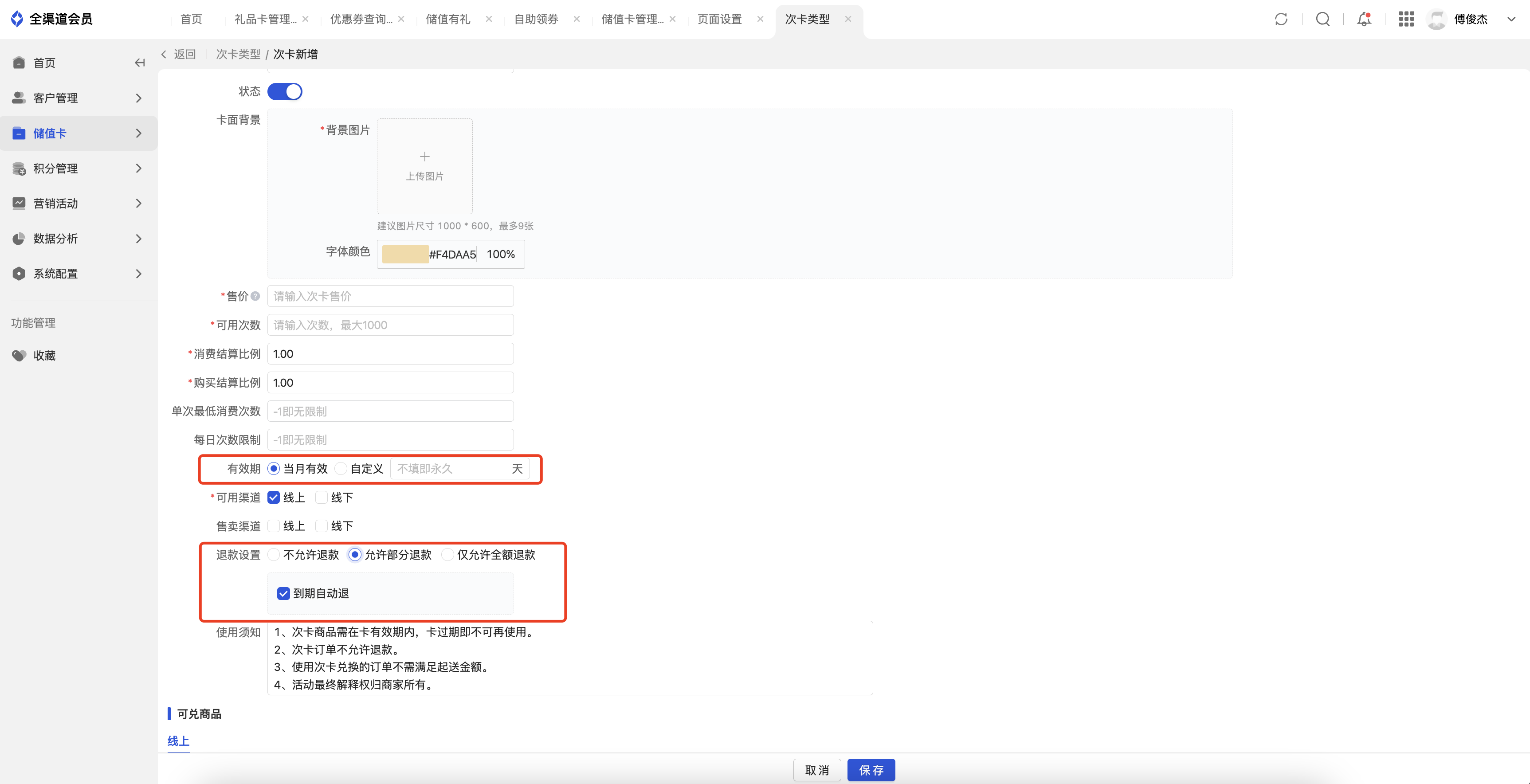Click the 全渠道会员 logo icon
The height and width of the screenshot is (784, 1530).
coord(17,19)
